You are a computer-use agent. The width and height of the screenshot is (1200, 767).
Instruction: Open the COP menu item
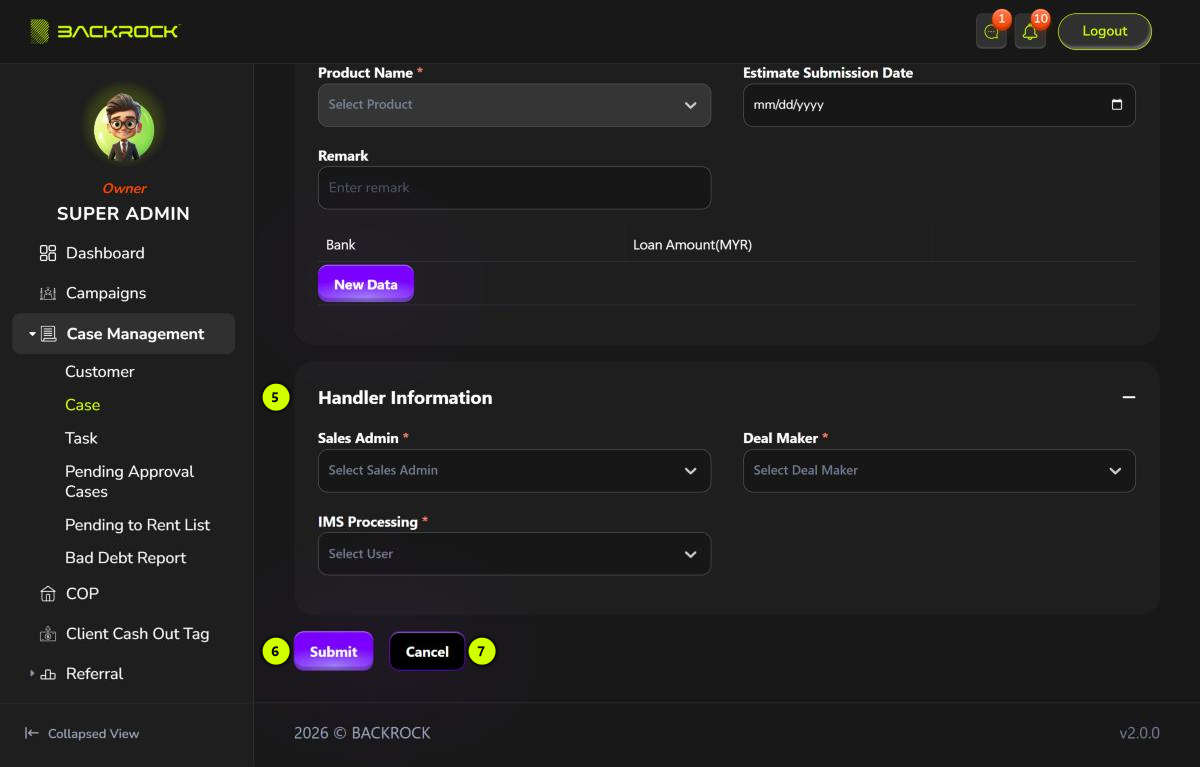pos(82,594)
